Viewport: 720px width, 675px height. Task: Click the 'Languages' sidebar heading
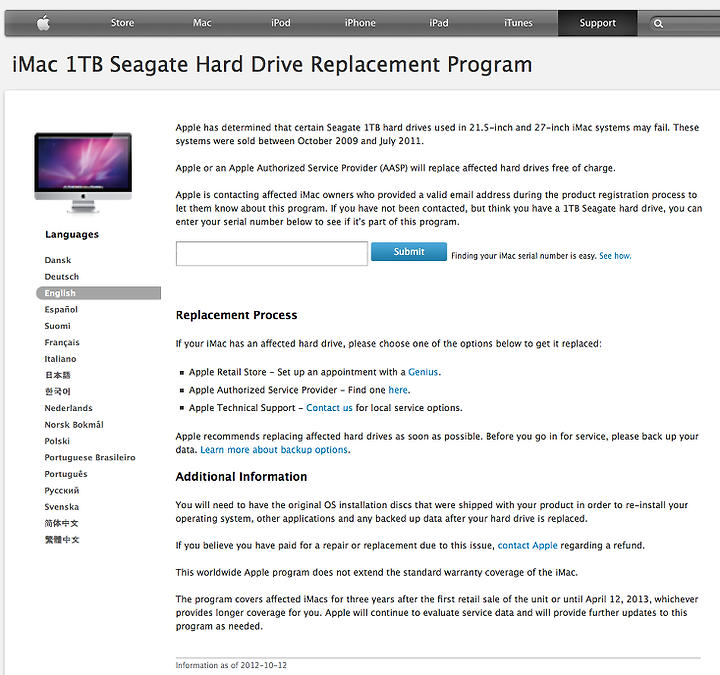tap(72, 234)
